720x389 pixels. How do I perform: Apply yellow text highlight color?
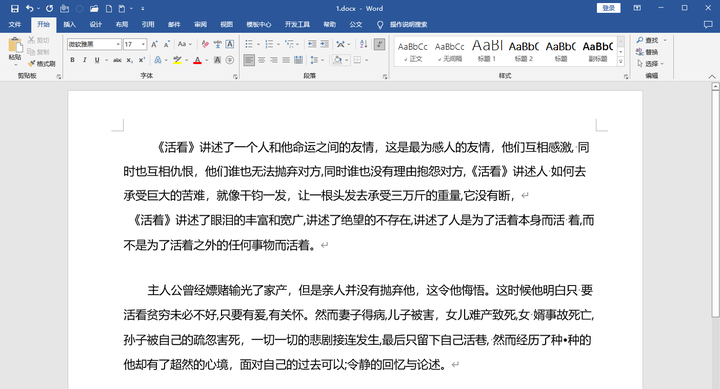(x=177, y=60)
